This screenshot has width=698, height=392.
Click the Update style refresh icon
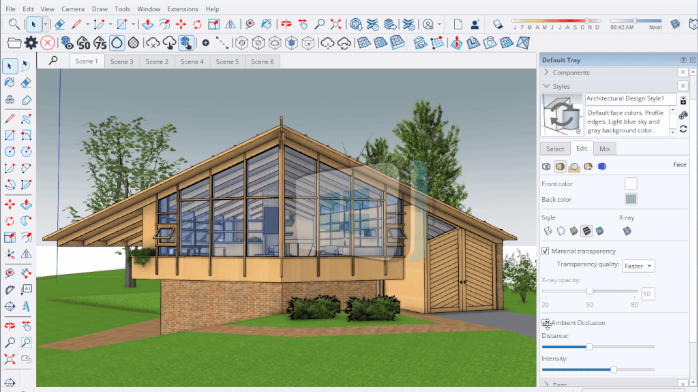(683, 129)
